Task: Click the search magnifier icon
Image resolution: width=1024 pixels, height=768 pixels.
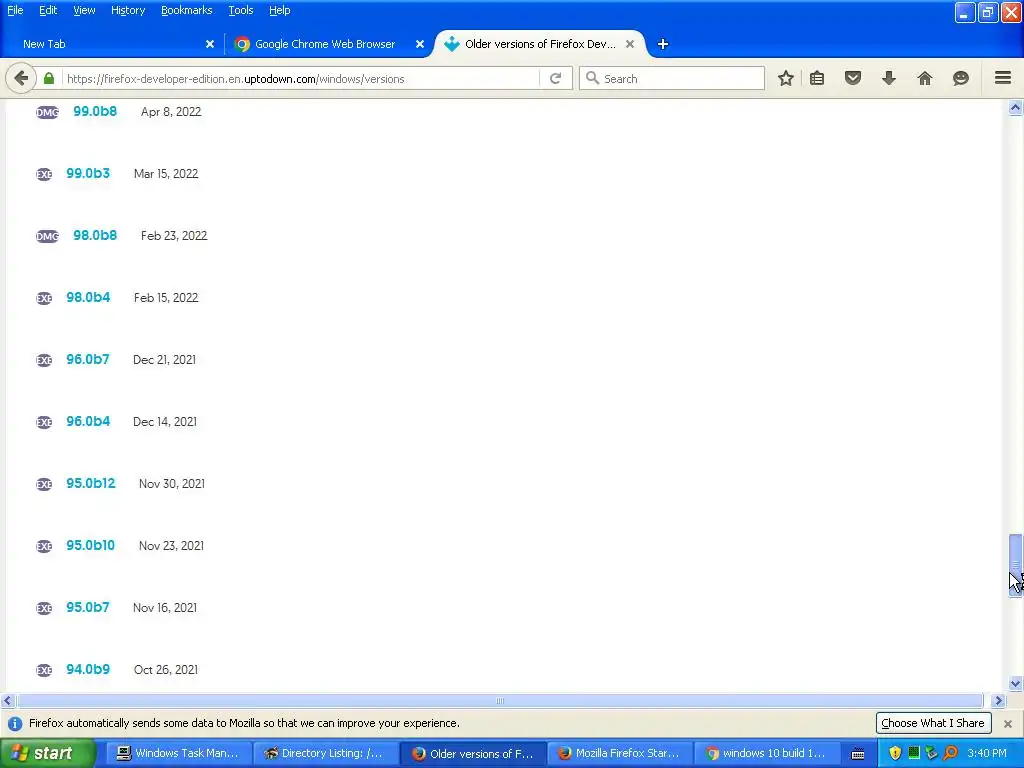Action: click(x=592, y=78)
